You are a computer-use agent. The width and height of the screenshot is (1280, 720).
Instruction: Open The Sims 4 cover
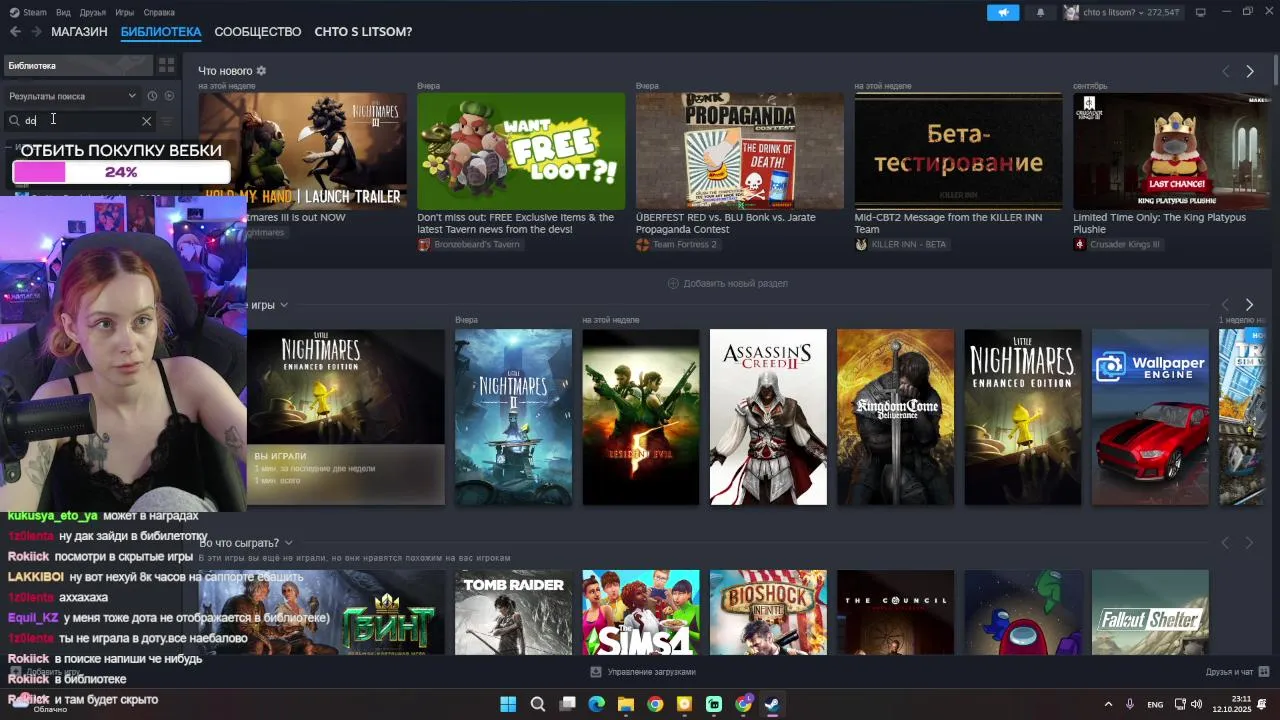(641, 612)
